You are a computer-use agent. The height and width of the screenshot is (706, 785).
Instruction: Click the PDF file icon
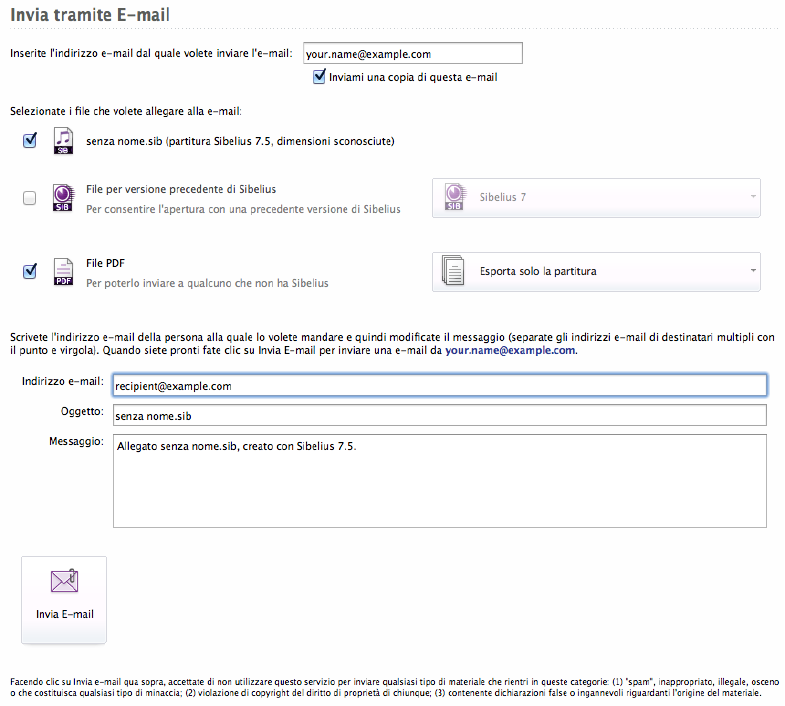63,271
